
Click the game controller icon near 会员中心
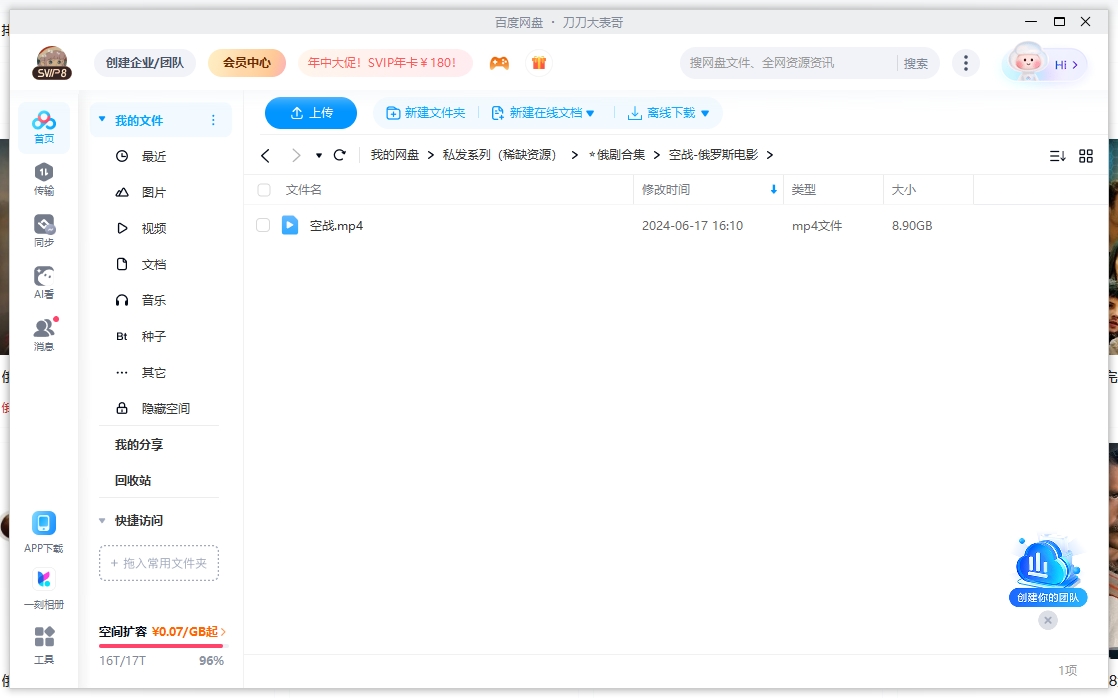499,62
